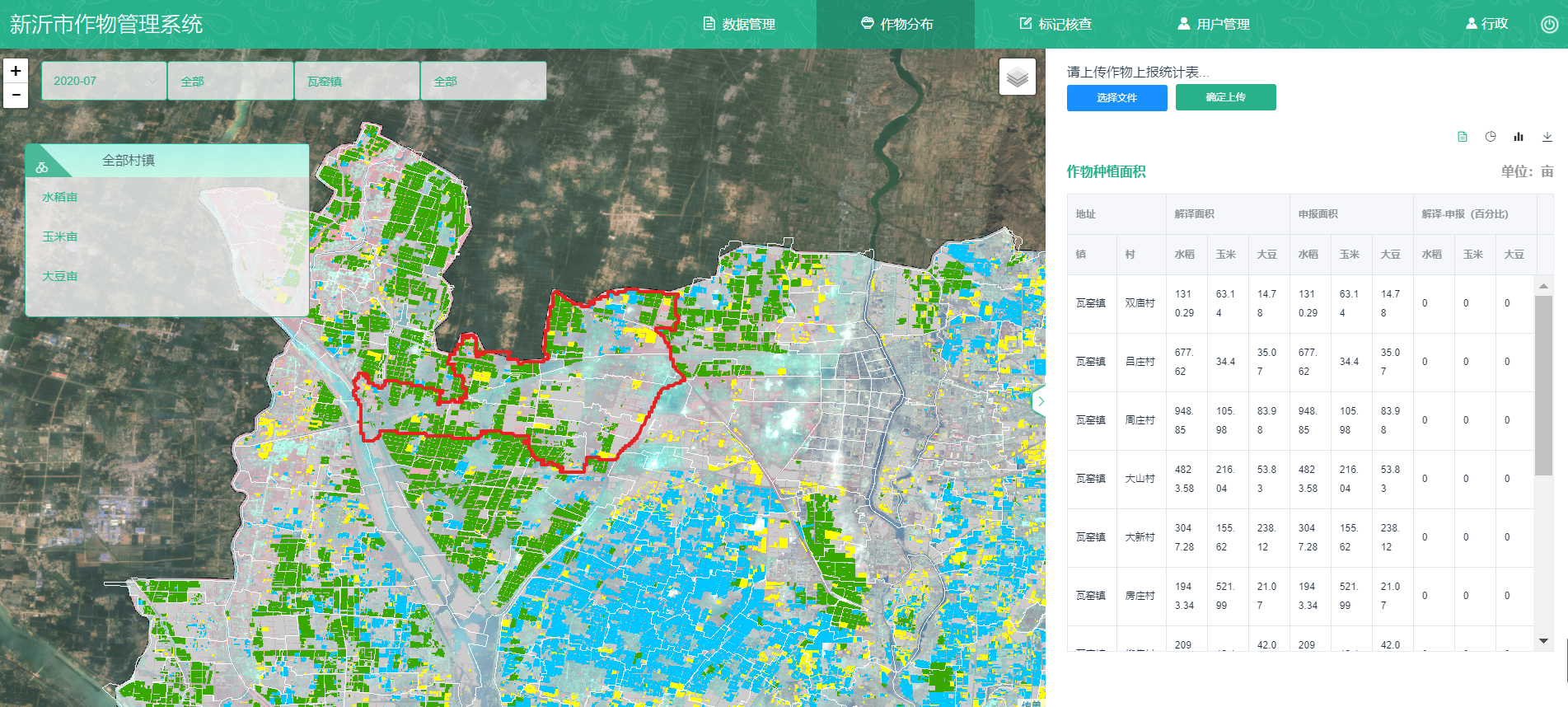Open the 用户管理 menu
Viewport: 1568px width, 707px height.
tap(1214, 24)
